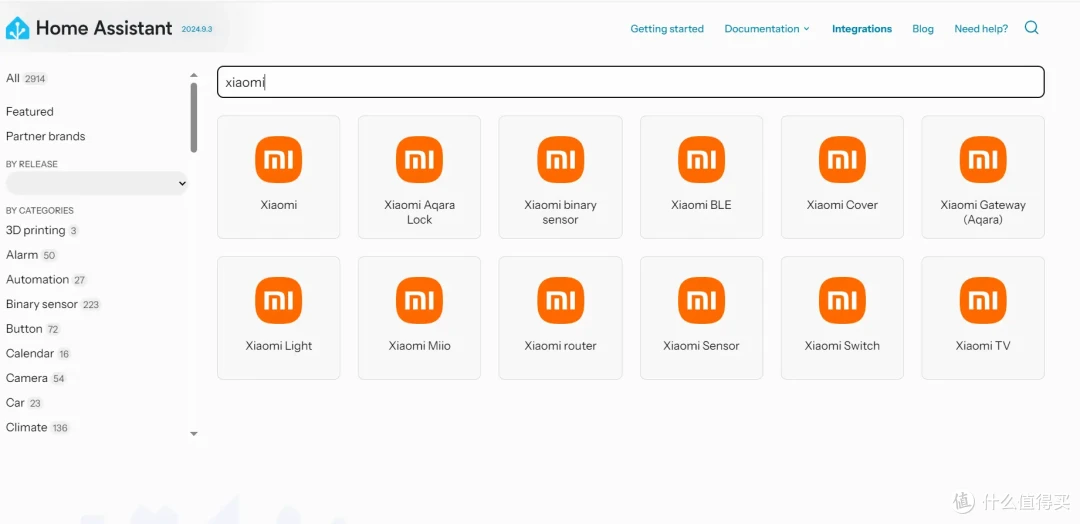Click the Mi logo on Xiaomi BLE card
The width and height of the screenshot is (1080, 524).
tap(701, 160)
